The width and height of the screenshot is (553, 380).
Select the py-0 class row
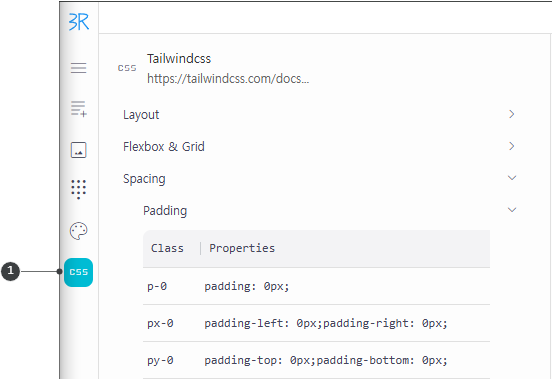pos(316,360)
